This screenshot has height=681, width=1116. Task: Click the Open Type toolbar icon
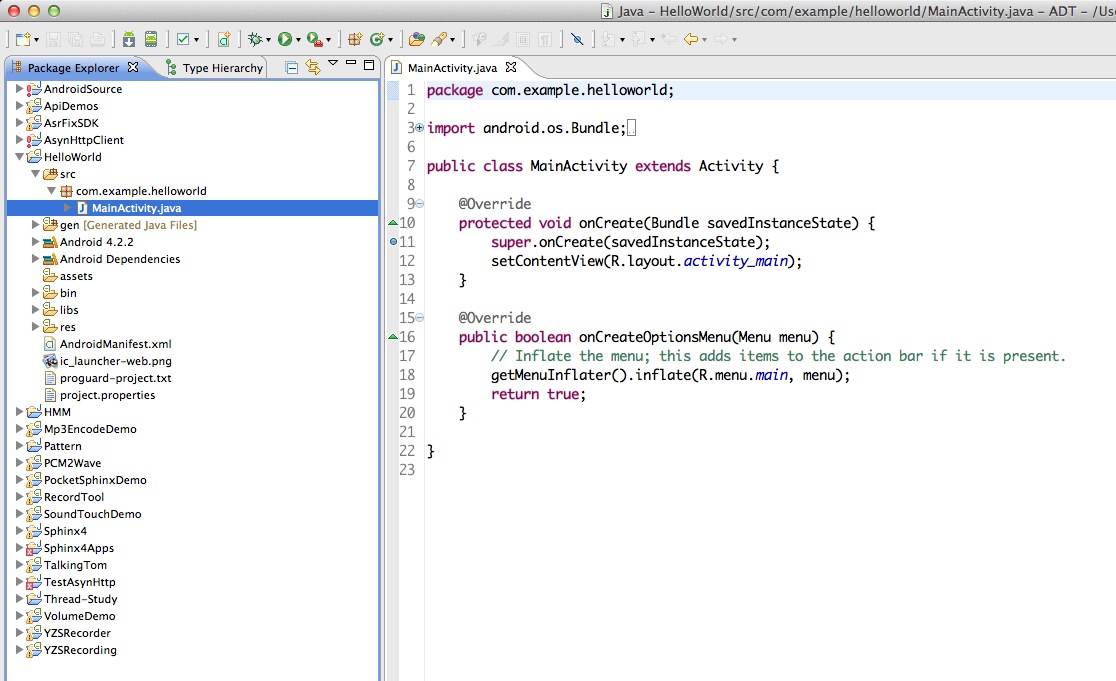(416, 39)
